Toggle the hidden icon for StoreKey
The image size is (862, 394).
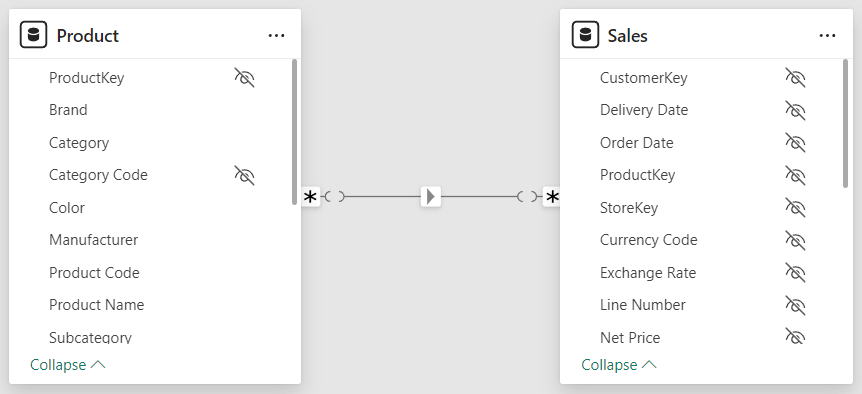point(795,208)
